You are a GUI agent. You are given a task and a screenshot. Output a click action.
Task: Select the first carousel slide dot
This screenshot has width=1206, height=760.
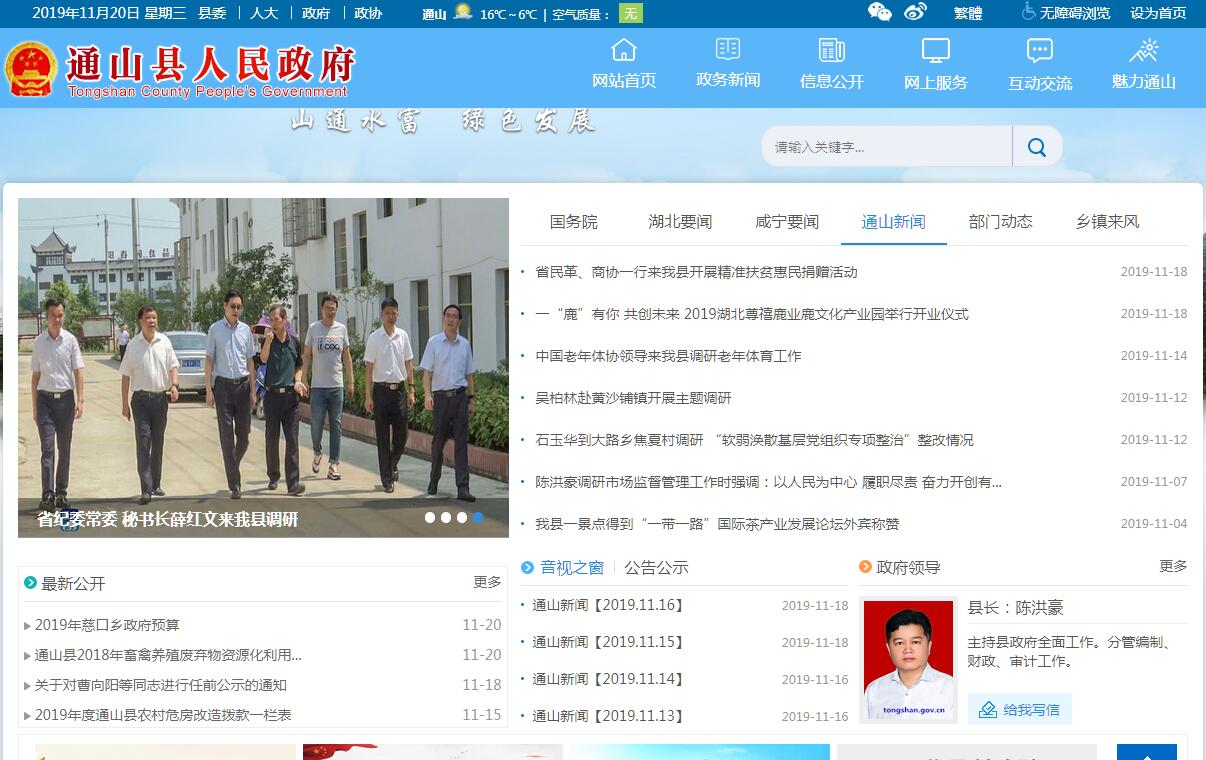click(x=430, y=517)
